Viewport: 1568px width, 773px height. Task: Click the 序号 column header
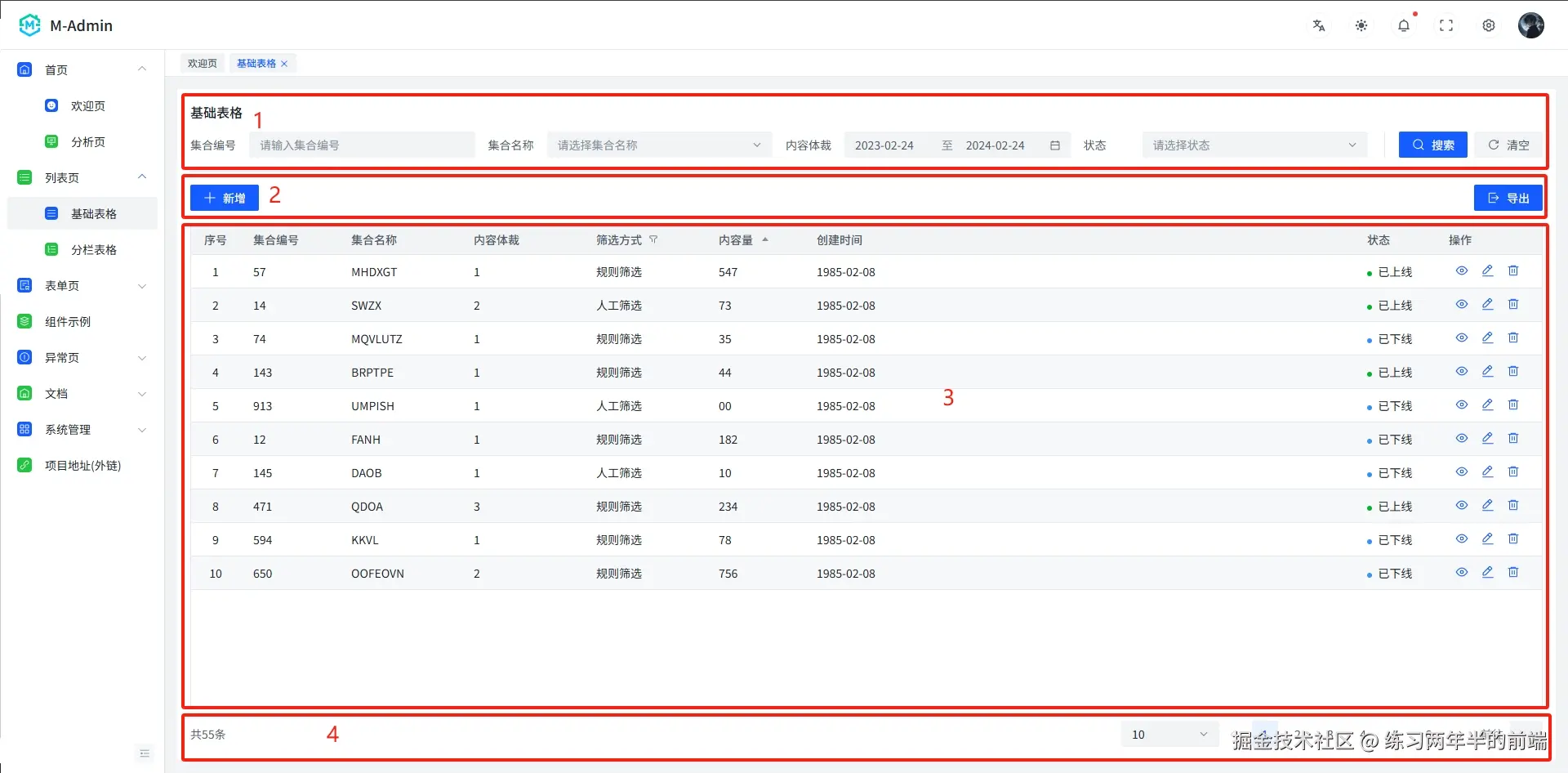point(216,240)
